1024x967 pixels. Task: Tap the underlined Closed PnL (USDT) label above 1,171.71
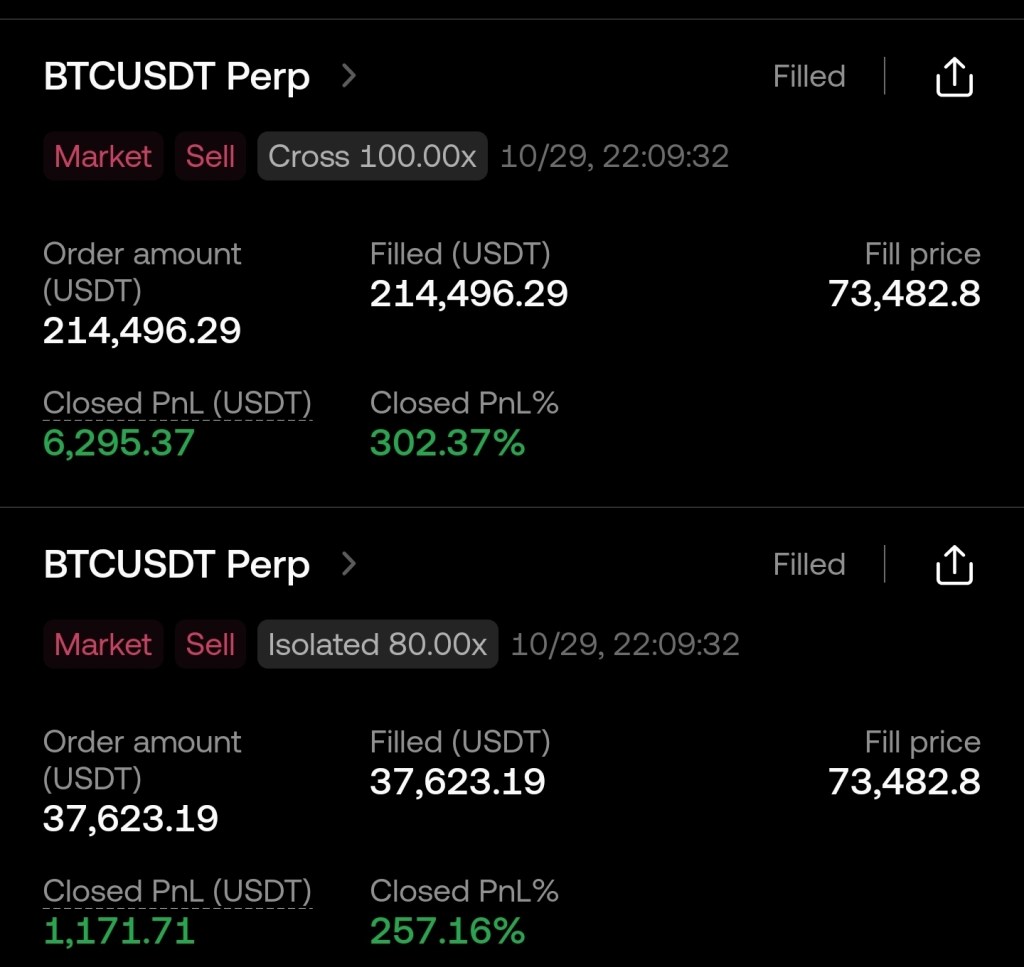pyautogui.click(x=177, y=891)
